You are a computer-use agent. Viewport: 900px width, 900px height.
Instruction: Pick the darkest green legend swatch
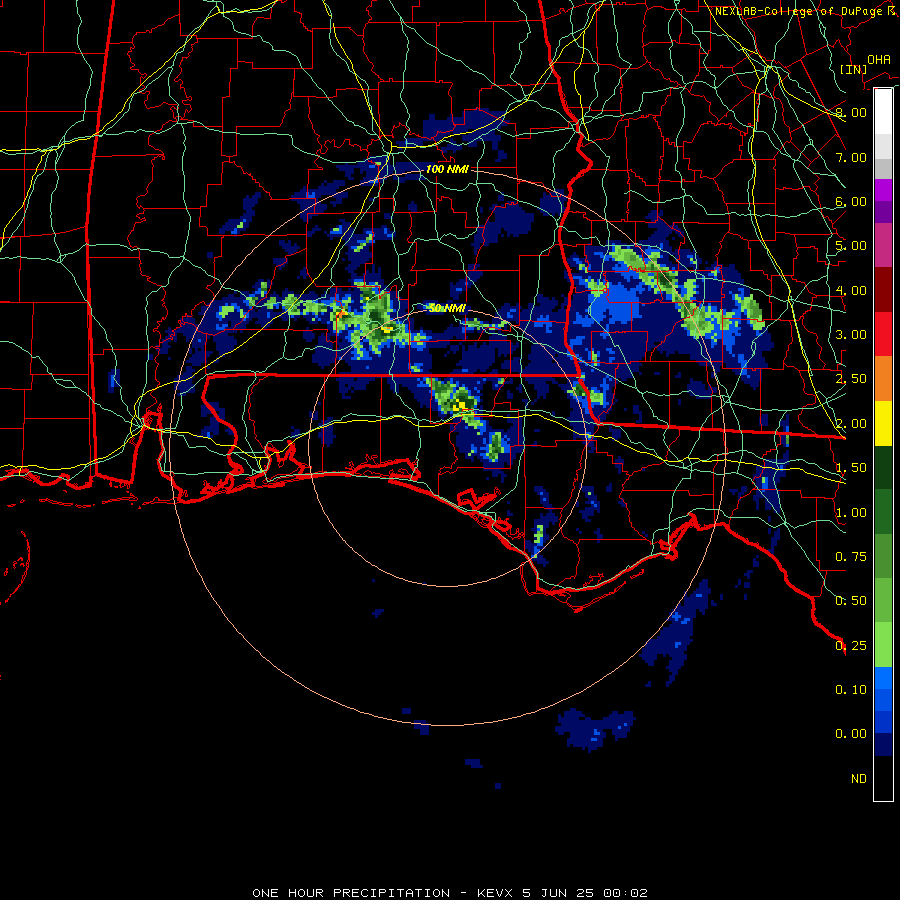pos(883,467)
